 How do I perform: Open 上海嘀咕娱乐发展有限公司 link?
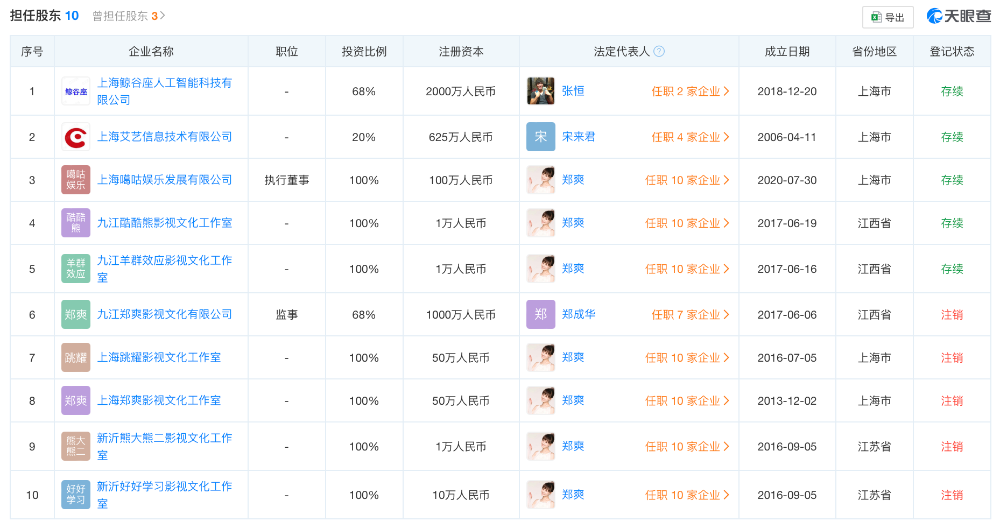pos(165,180)
